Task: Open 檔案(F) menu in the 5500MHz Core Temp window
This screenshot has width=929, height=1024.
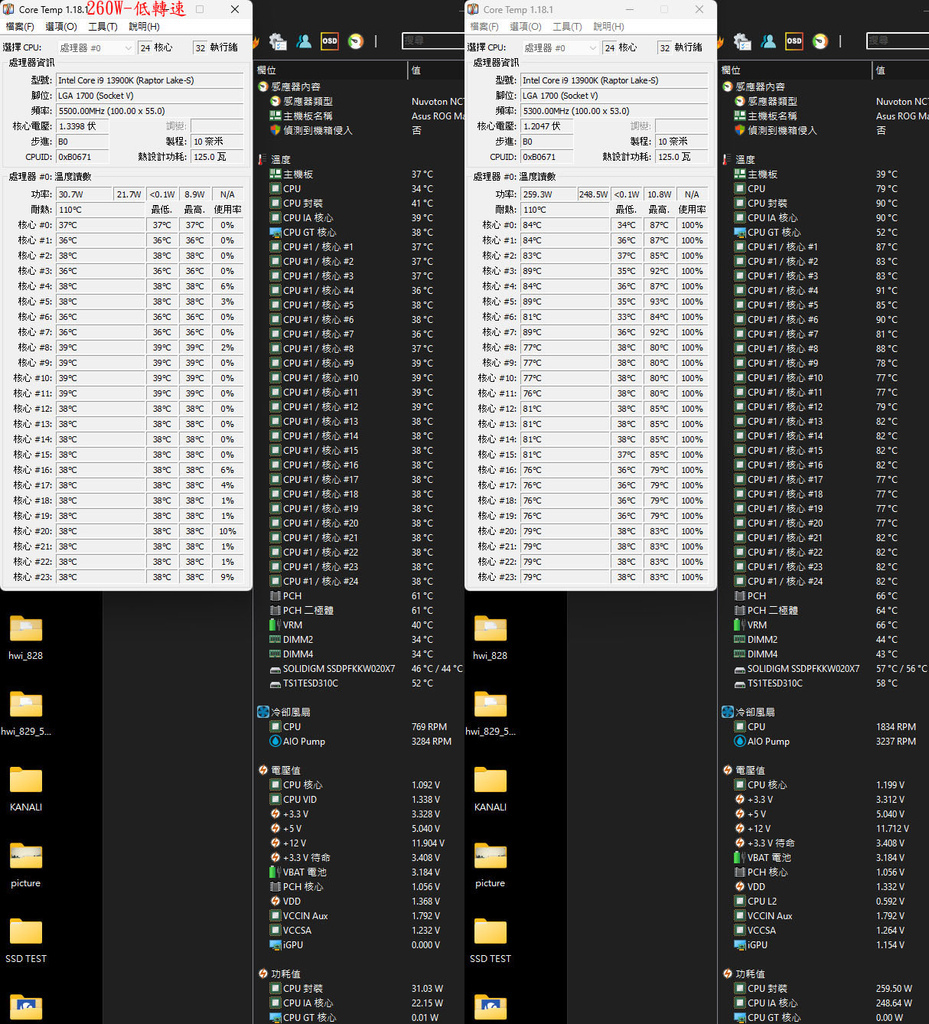Action: pyautogui.click(x=20, y=27)
